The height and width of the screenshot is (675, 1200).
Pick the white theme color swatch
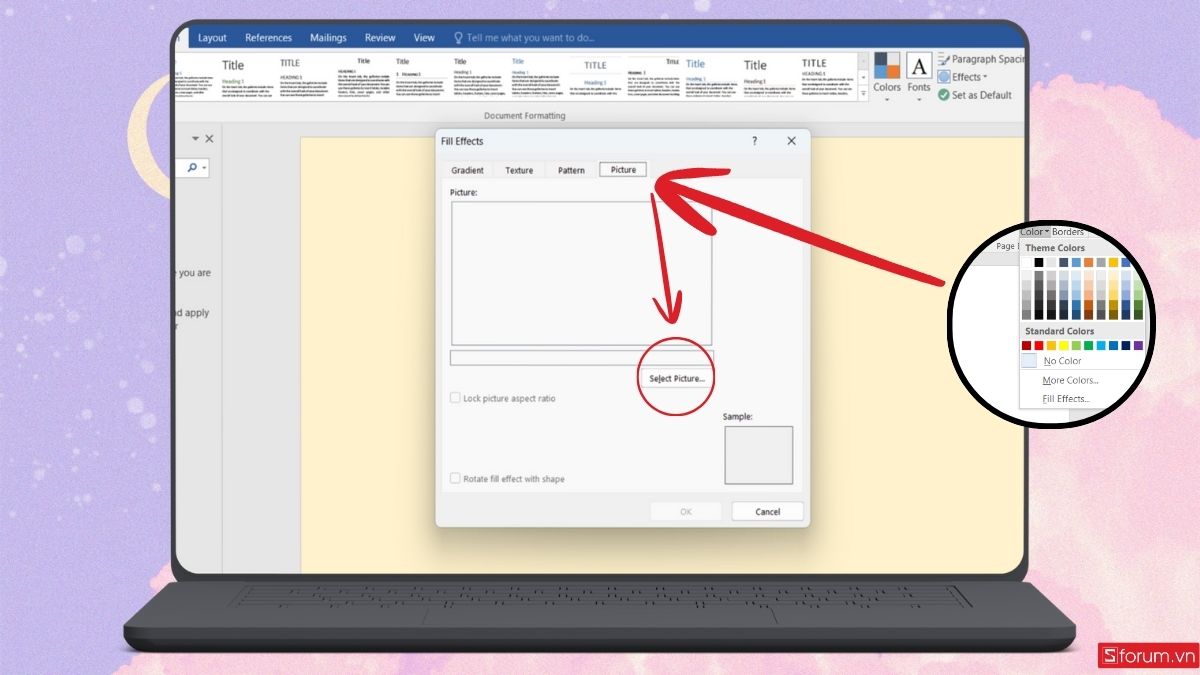1027,262
